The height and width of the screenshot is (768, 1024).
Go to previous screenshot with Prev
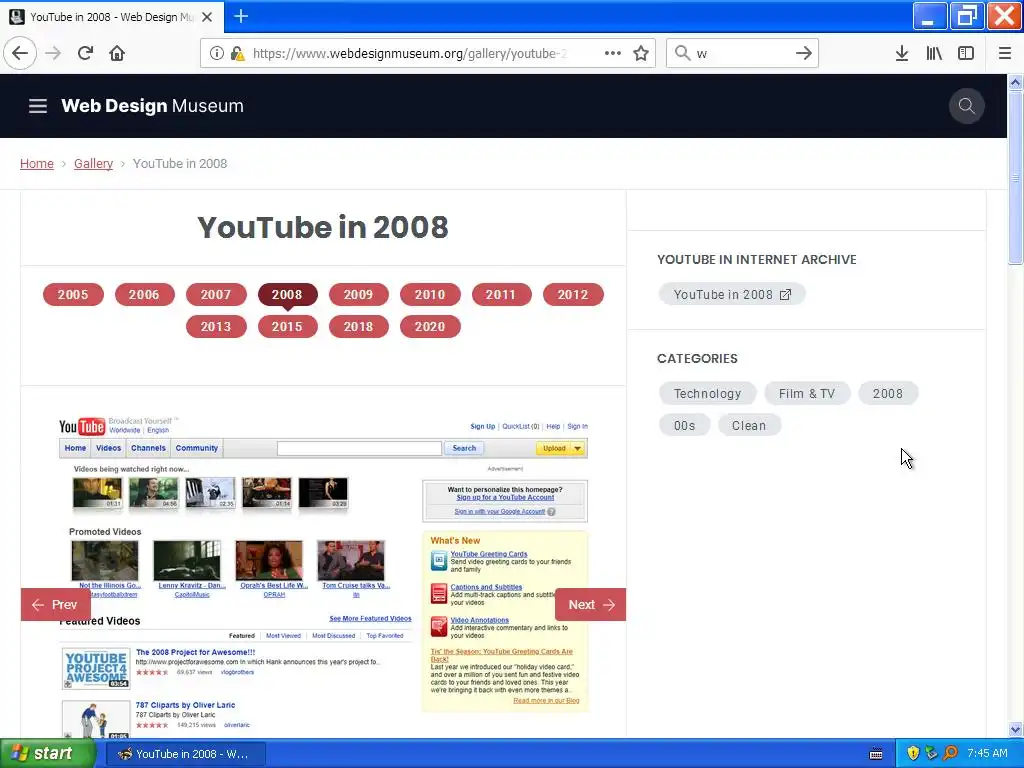56,605
